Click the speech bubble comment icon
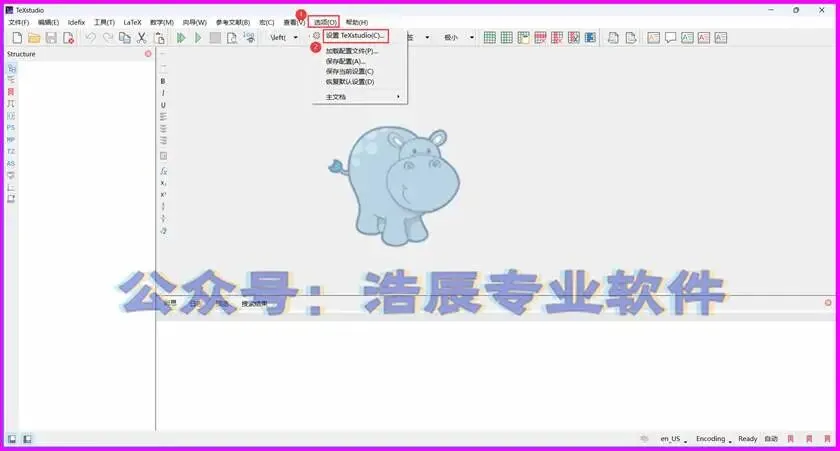This screenshot has height=451, width=840. (670, 37)
